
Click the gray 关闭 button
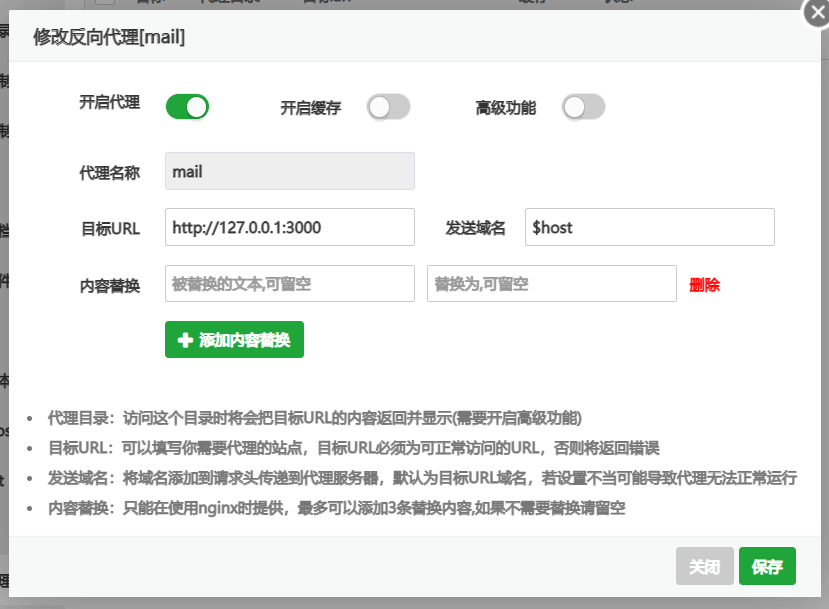click(x=704, y=567)
